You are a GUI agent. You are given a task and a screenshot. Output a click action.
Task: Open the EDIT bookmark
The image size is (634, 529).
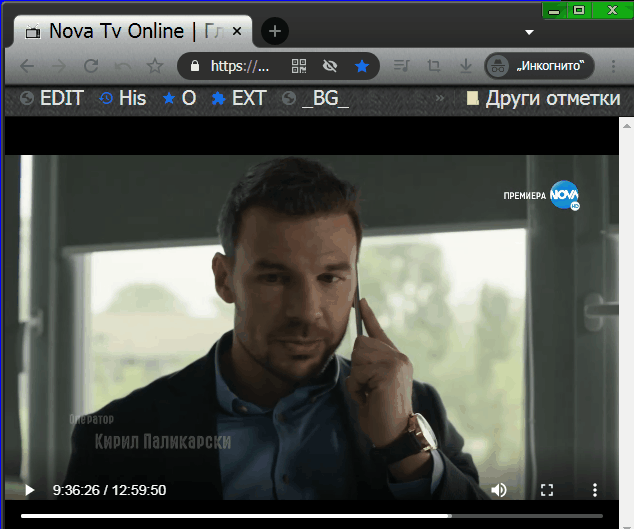[52, 98]
